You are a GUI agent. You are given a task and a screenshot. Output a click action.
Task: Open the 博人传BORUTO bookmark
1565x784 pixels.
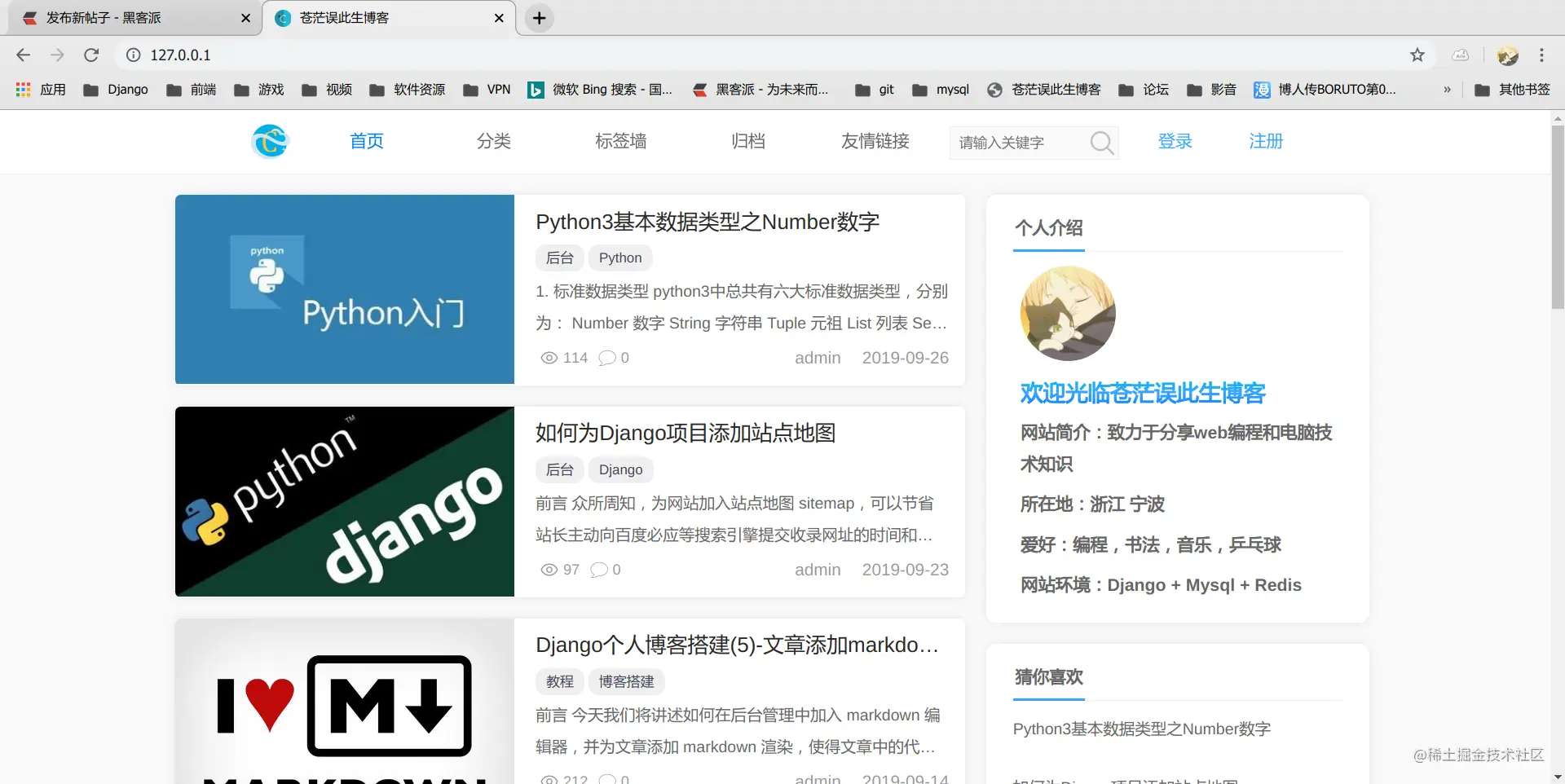pos(1325,90)
